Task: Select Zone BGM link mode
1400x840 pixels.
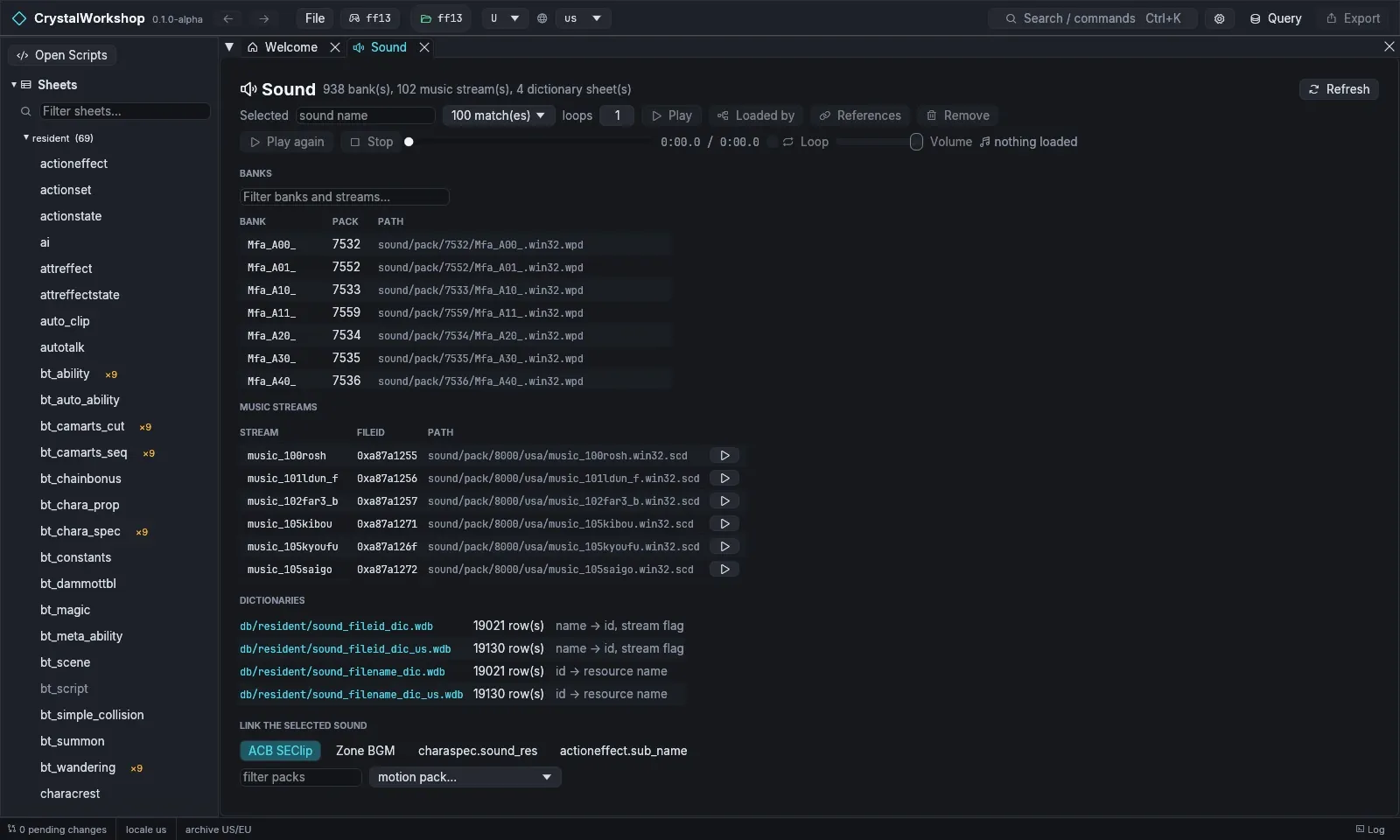Action: 365,751
